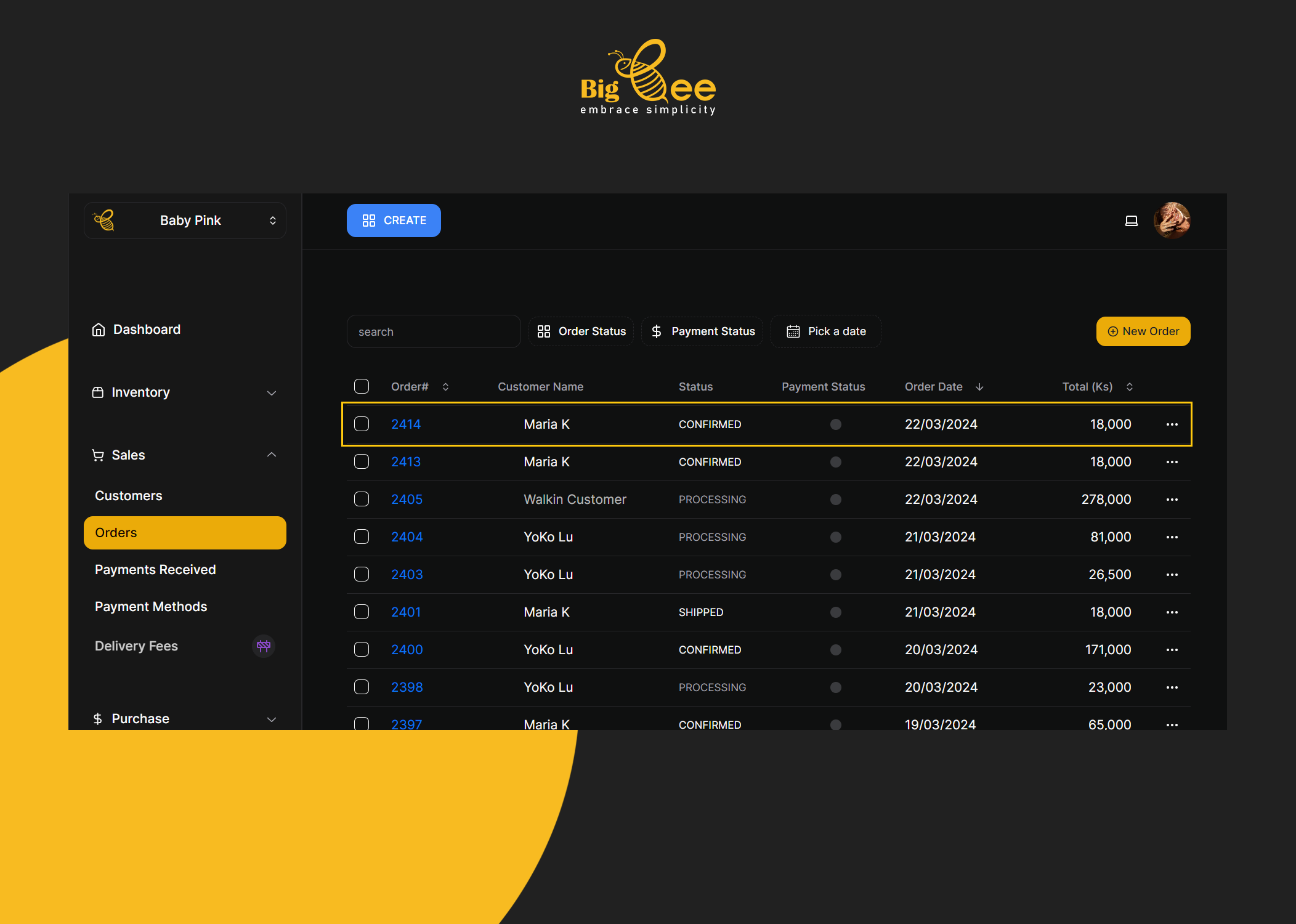Click SHIPPED status of order 2401

[701, 612]
